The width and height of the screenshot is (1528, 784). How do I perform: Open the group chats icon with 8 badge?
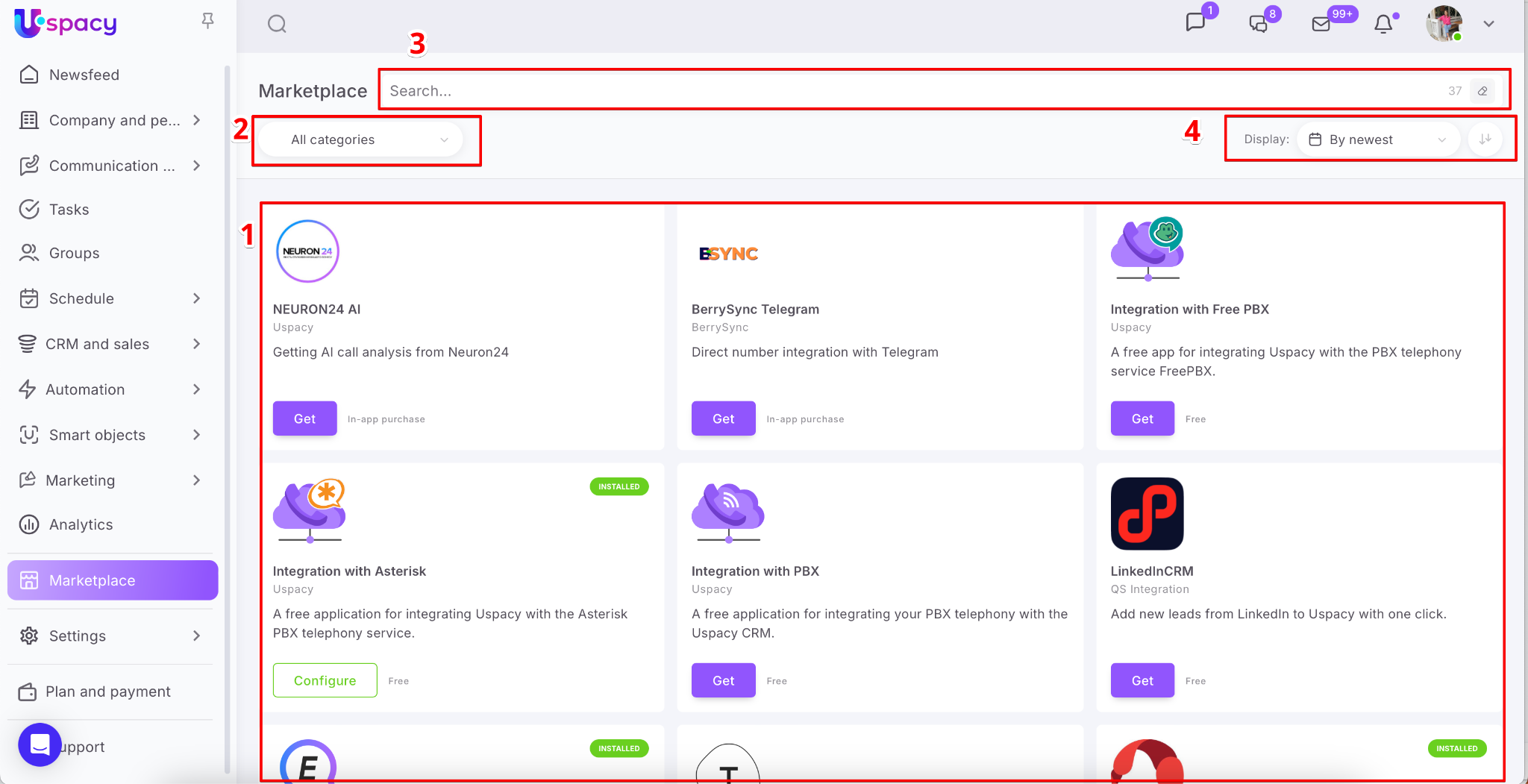pyautogui.click(x=1259, y=24)
